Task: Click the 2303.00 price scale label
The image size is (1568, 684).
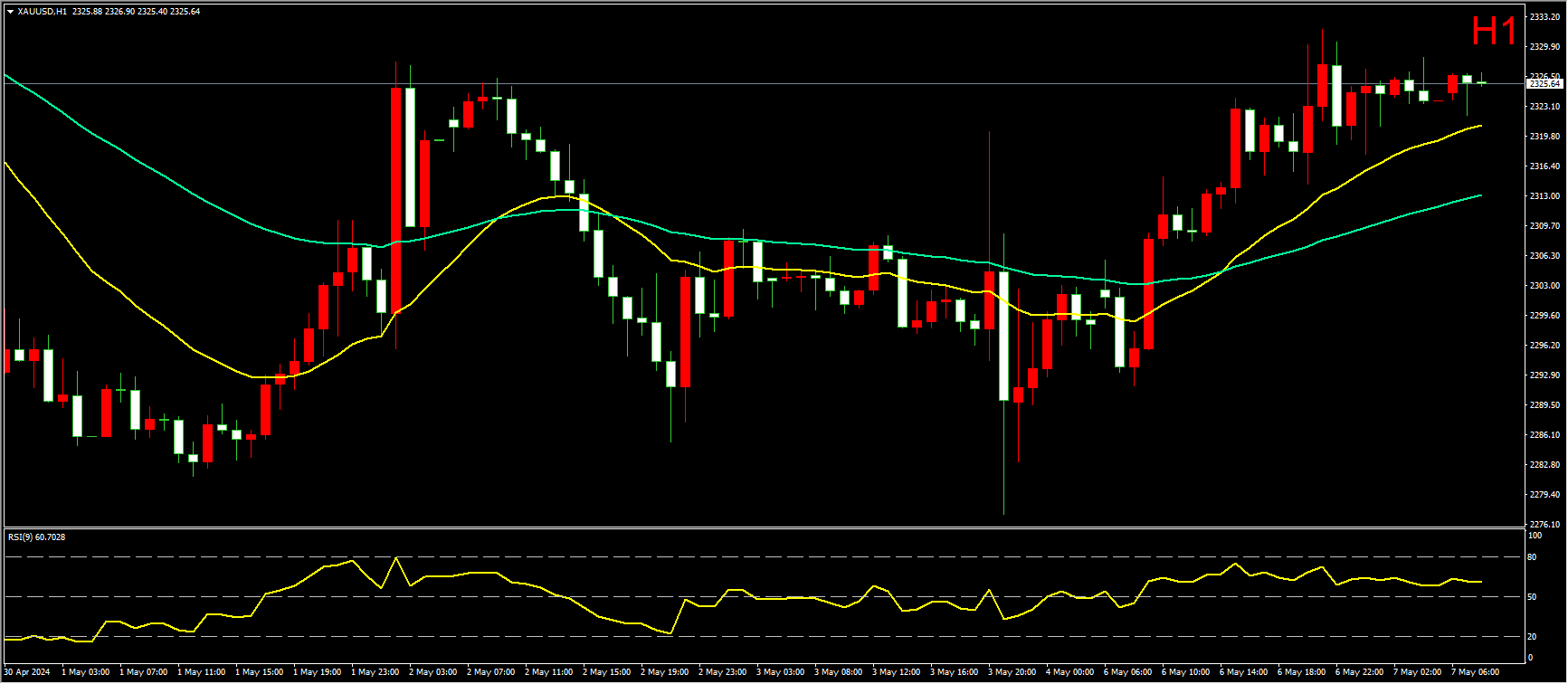Action: pyautogui.click(x=1544, y=286)
